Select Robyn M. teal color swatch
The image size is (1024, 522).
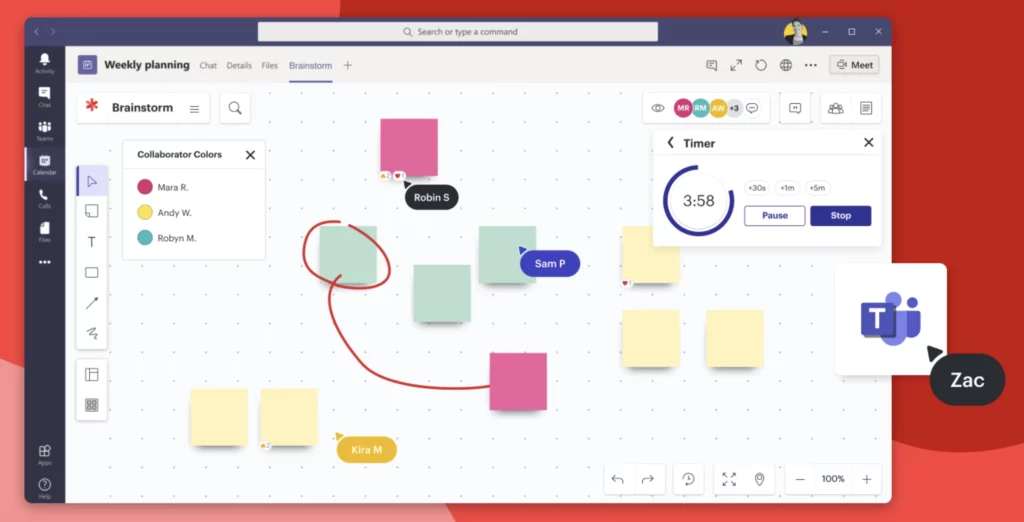145,238
